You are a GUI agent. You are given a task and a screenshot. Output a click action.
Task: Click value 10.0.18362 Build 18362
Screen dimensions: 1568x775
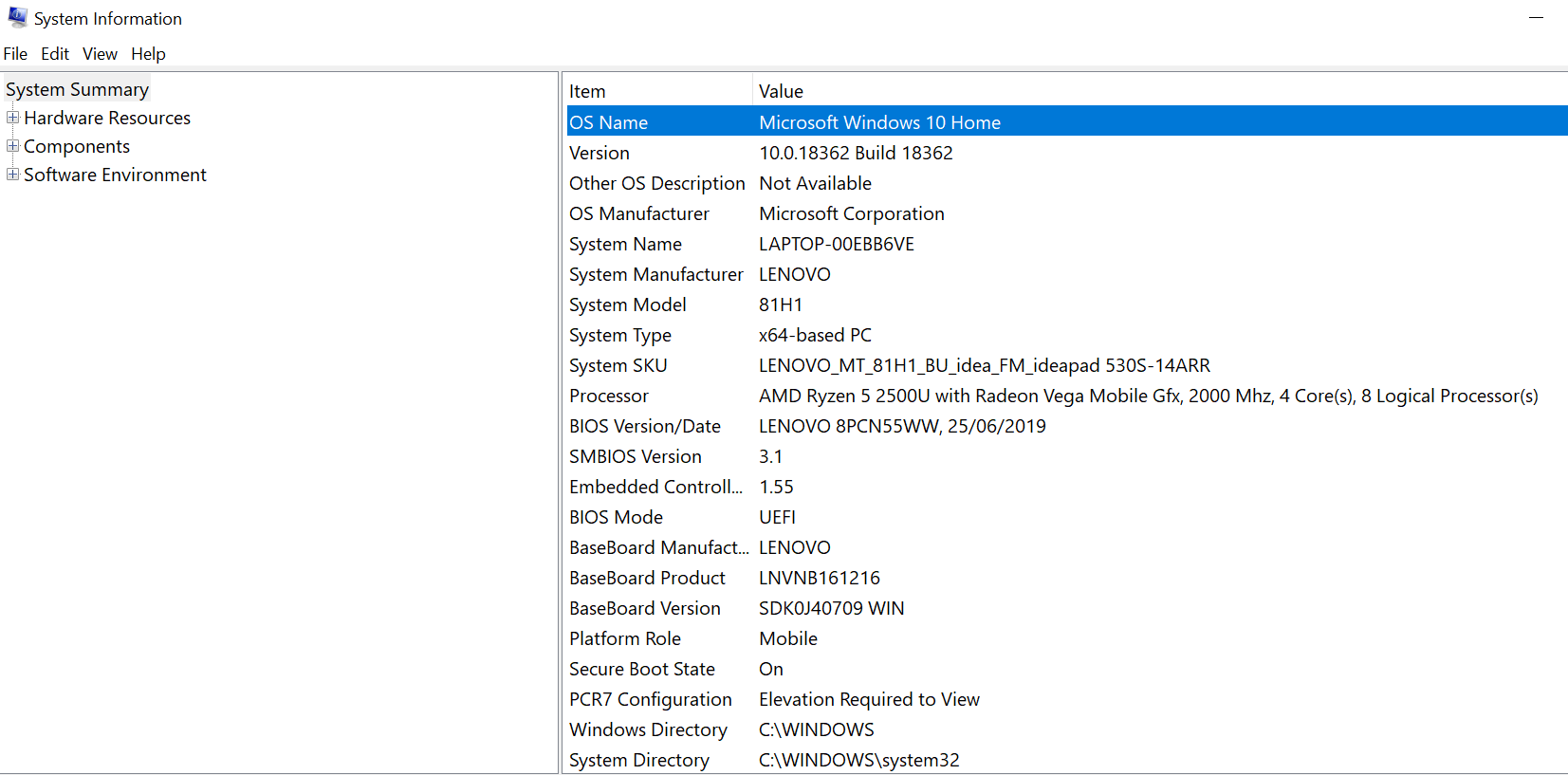pyautogui.click(x=856, y=153)
